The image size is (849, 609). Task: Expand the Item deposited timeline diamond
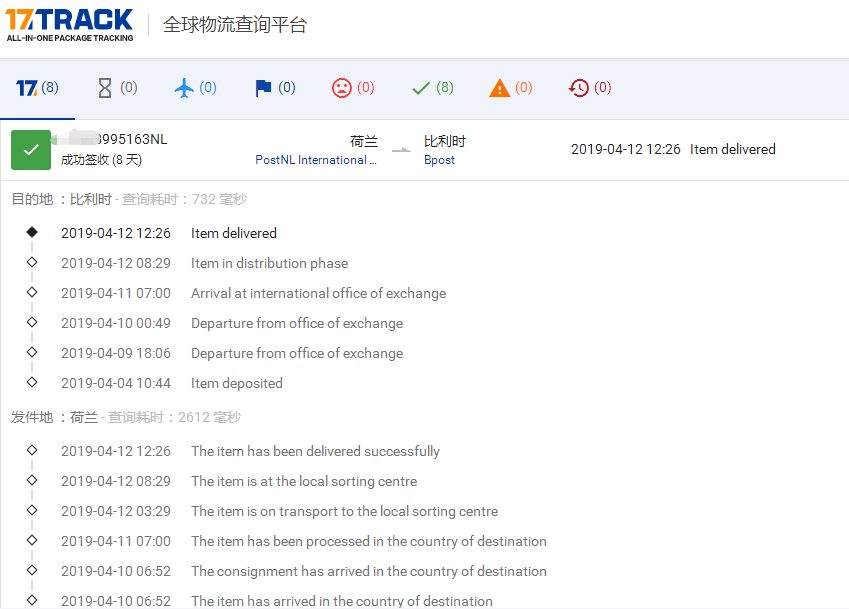point(31,383)
